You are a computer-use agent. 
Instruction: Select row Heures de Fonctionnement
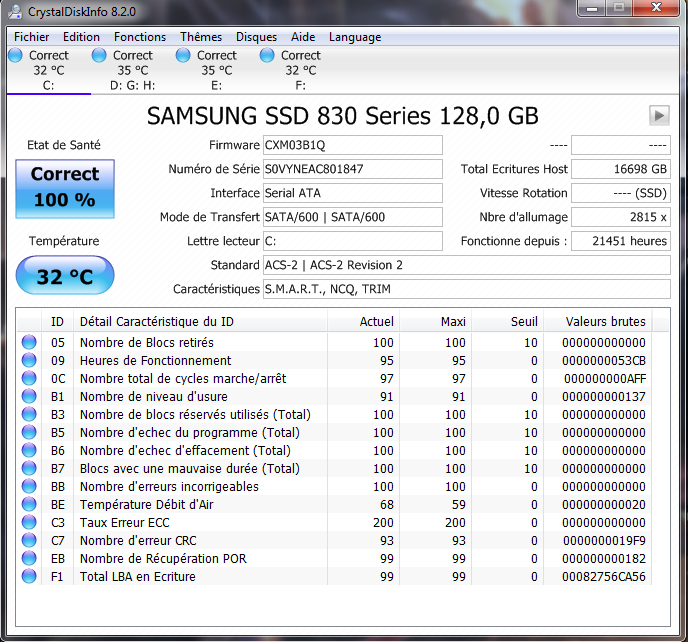334,360
